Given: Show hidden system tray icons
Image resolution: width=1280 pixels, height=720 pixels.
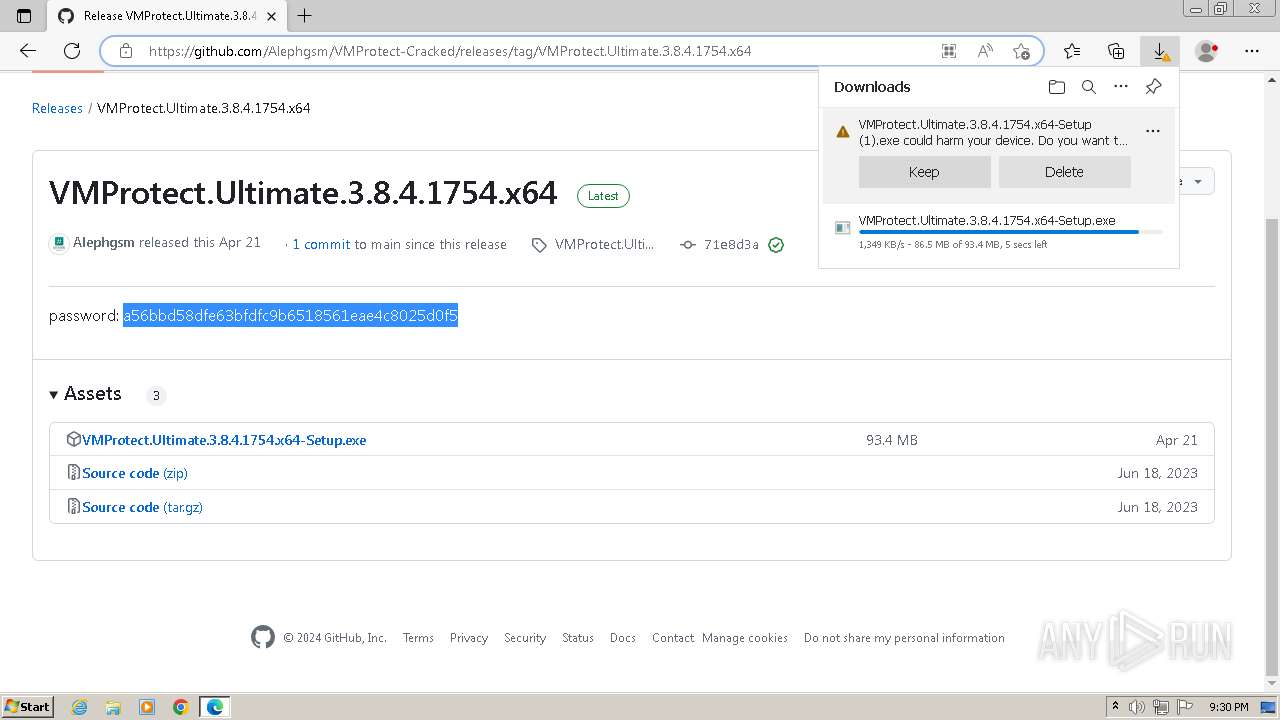Looking at the screenshot, I should [1115, 707].
